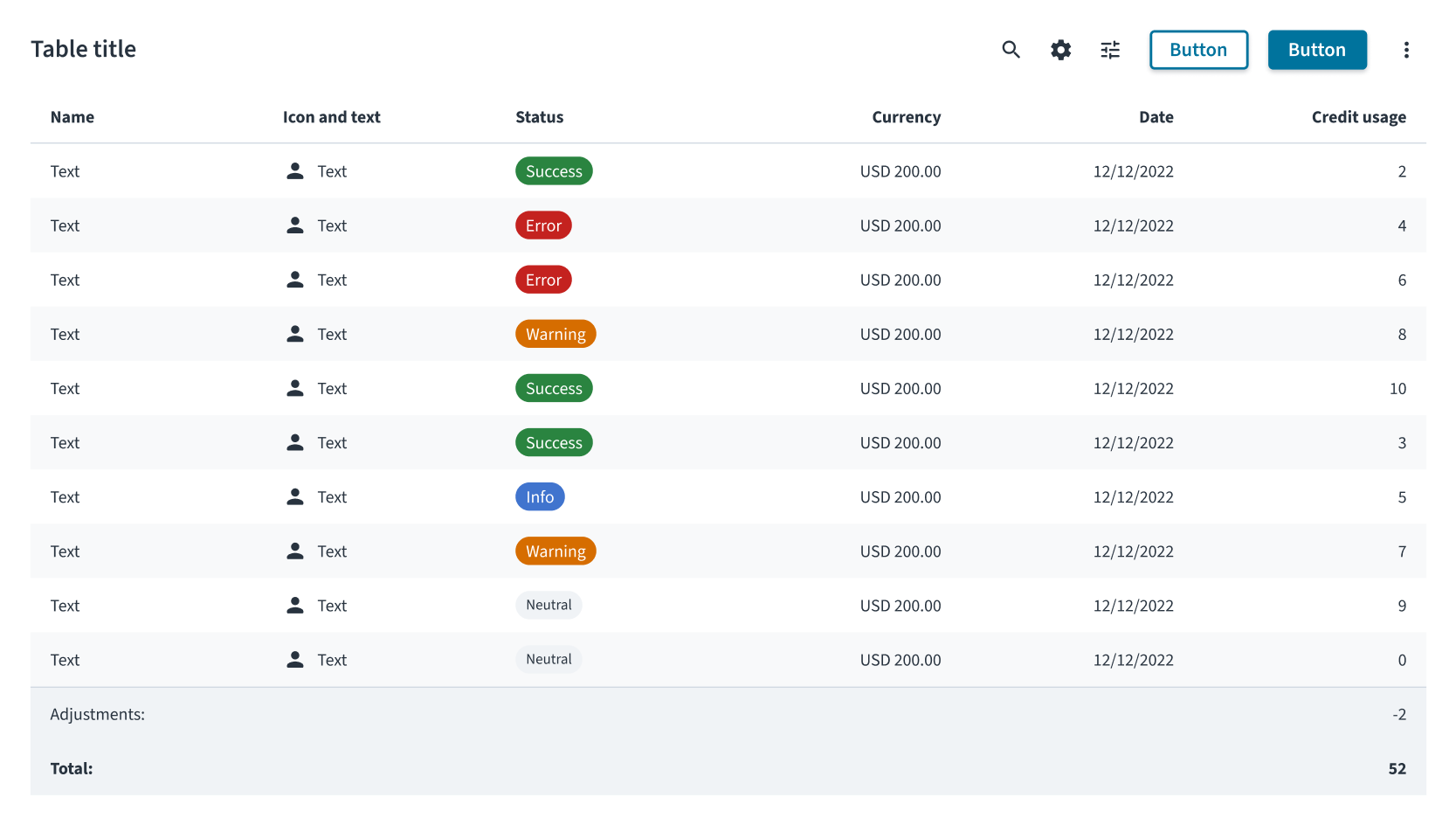Open the table search magnifier icon
This screenshot has height=825, width=1456.
pos(1011,50)
